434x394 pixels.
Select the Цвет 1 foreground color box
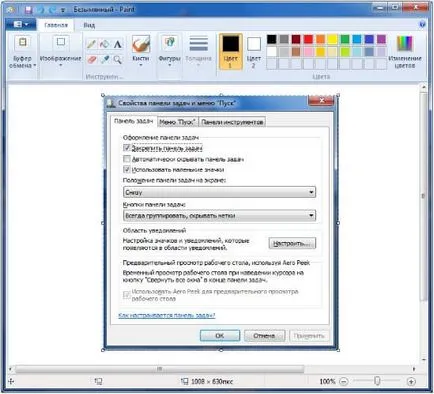[x=231, y=51]
